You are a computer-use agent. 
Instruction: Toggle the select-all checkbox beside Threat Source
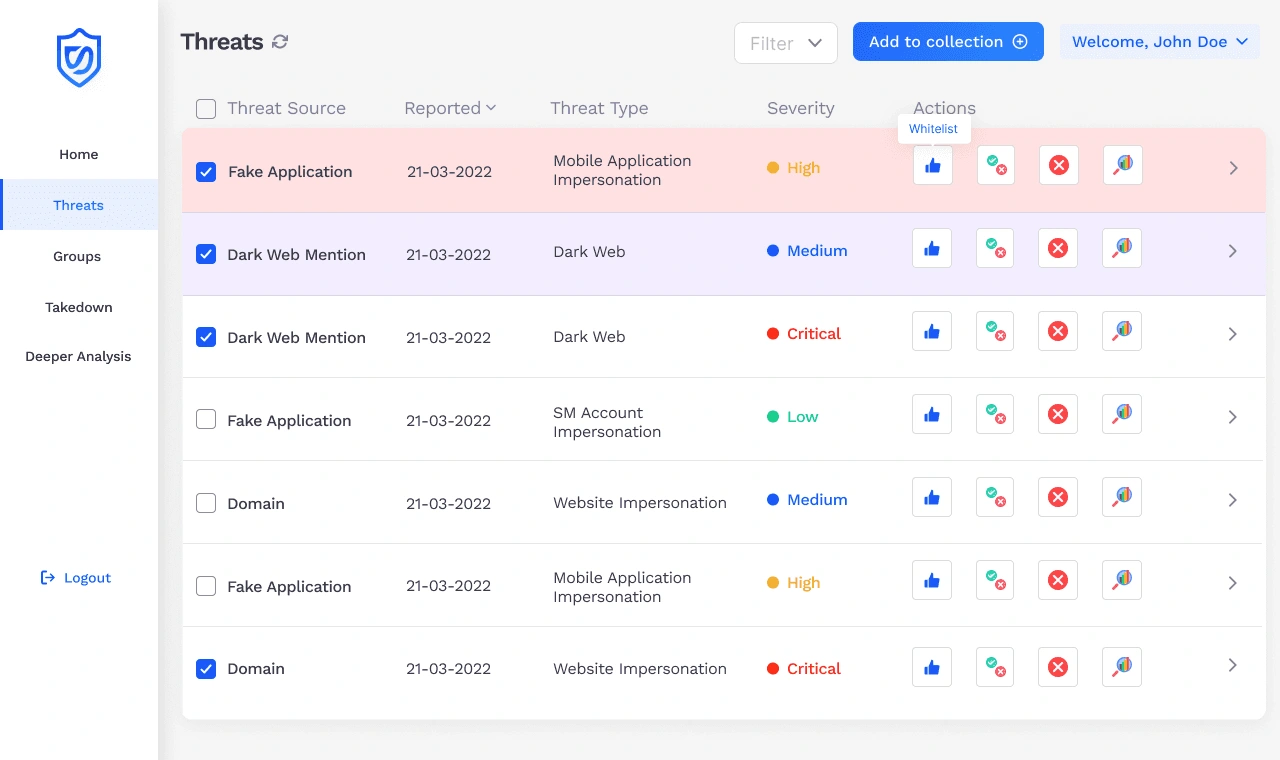pos(206,109)
